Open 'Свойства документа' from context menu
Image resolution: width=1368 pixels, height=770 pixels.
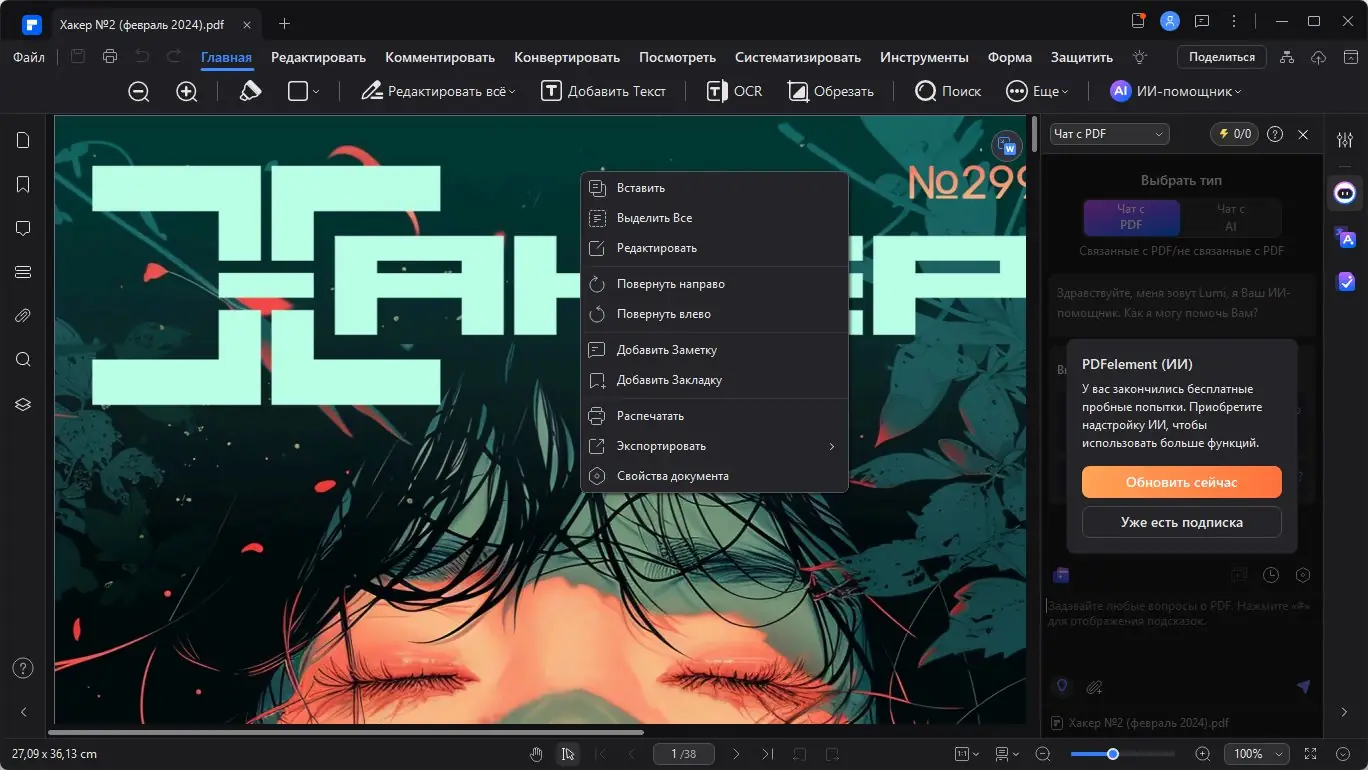coord(714,476)
